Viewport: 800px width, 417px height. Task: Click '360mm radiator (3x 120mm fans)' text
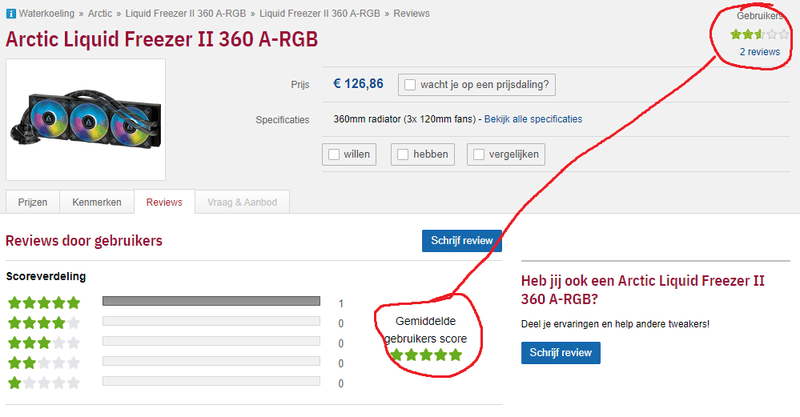(405, 119)
